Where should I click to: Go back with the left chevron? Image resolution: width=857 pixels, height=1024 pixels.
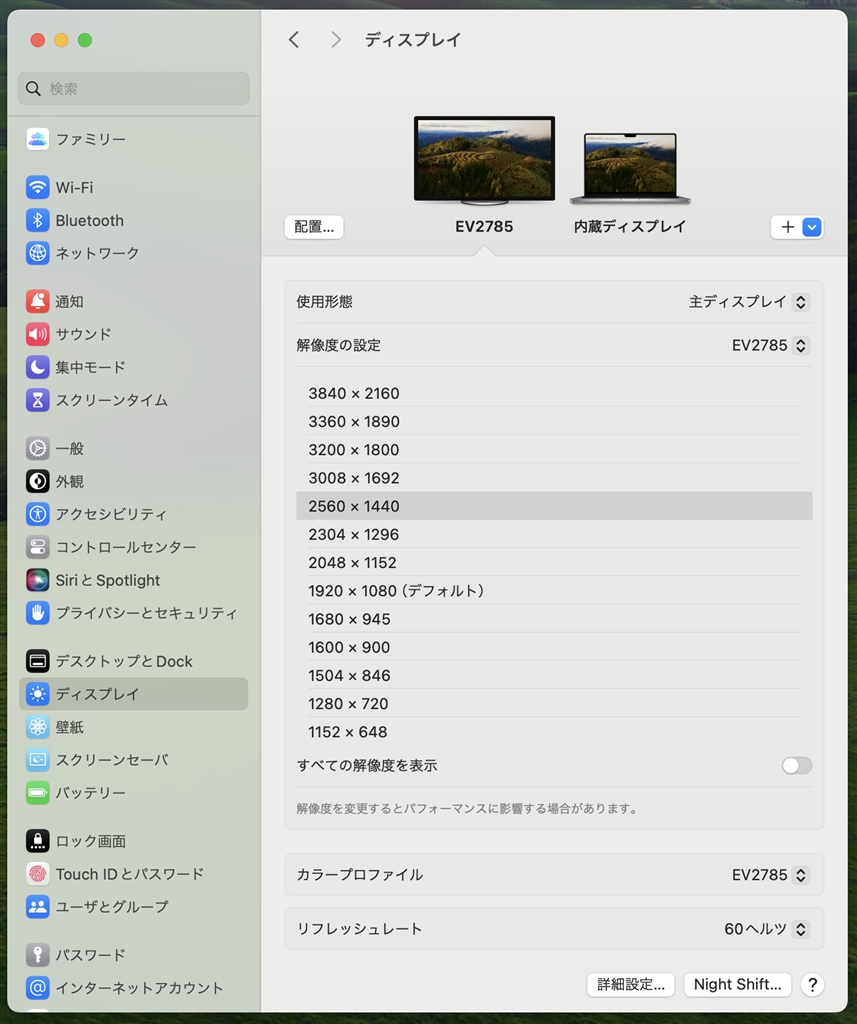pyautogui.click(x=294, y=40)
